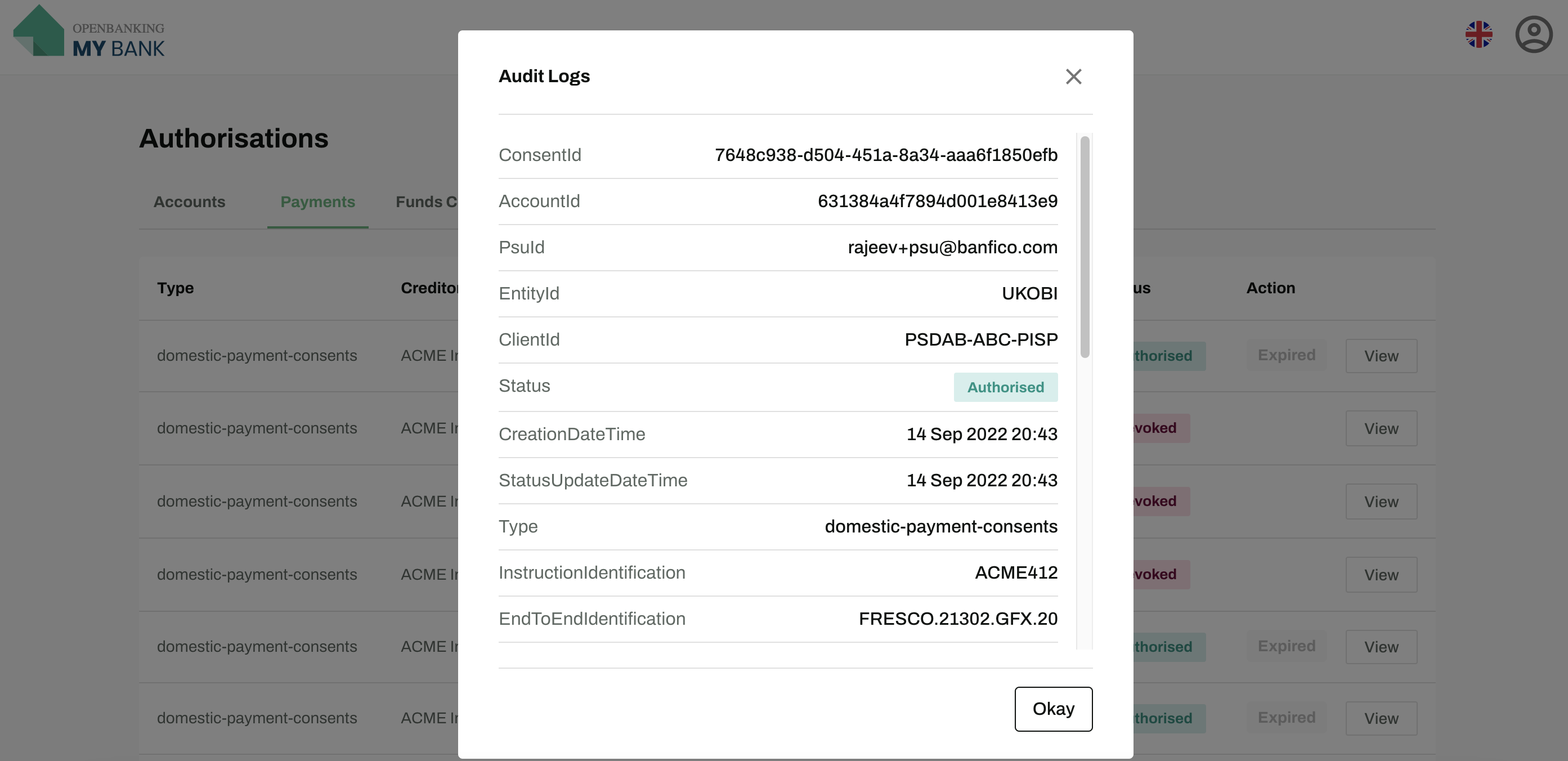Open the language selector with UK flag

coord(1479,35)
